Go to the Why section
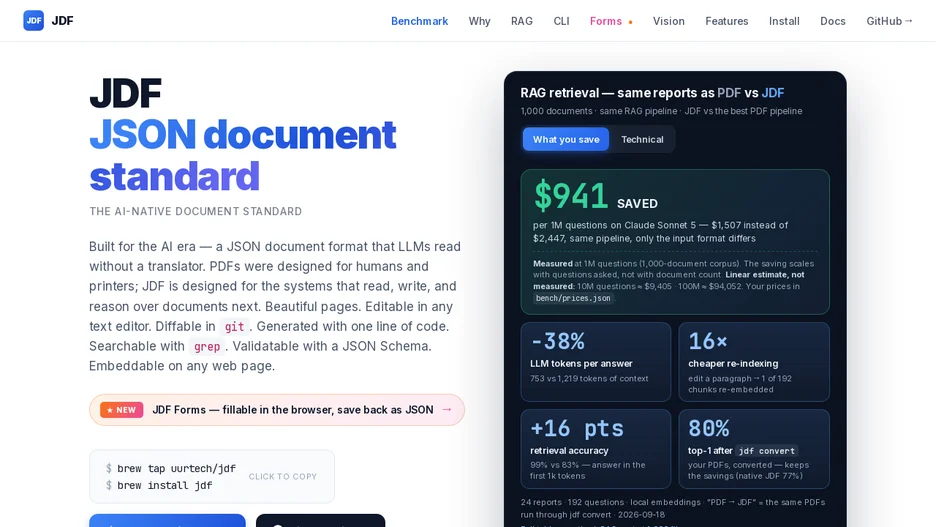 [x=479, y=21]
